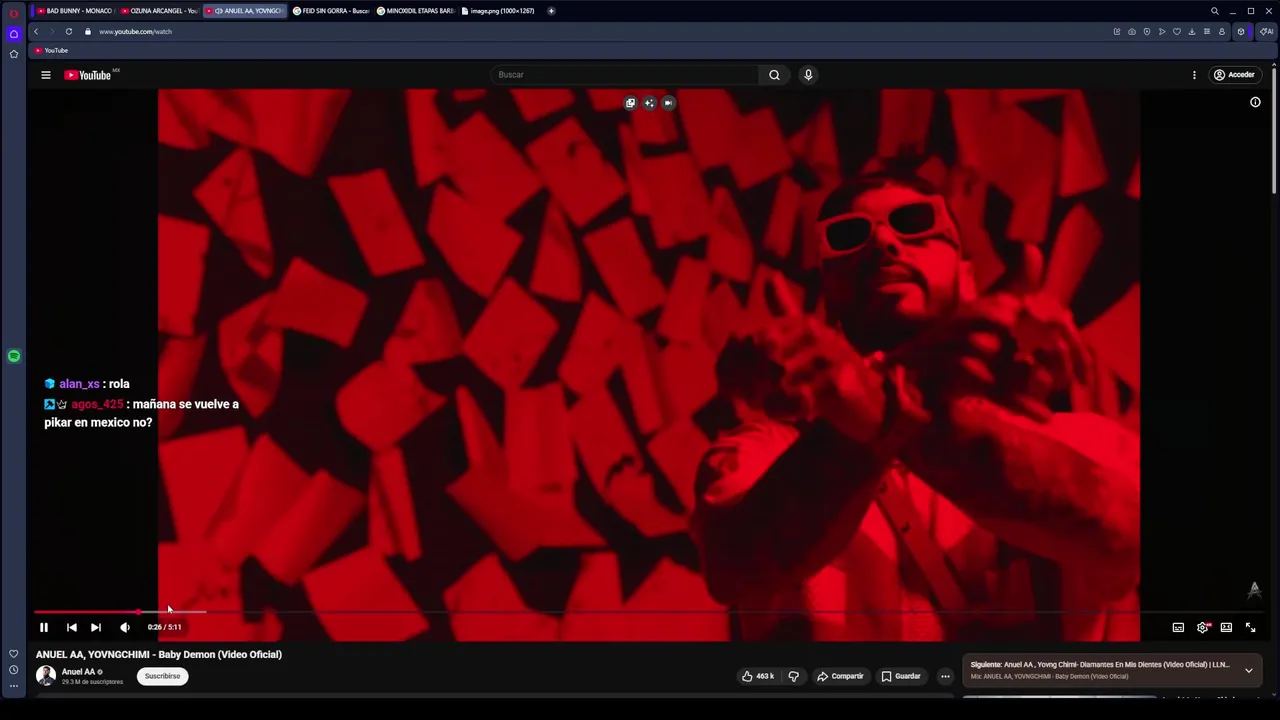Start voice search with microphone
This screenshot has height=720, width=1280.
pyautogui.click(x=808, y=75)
